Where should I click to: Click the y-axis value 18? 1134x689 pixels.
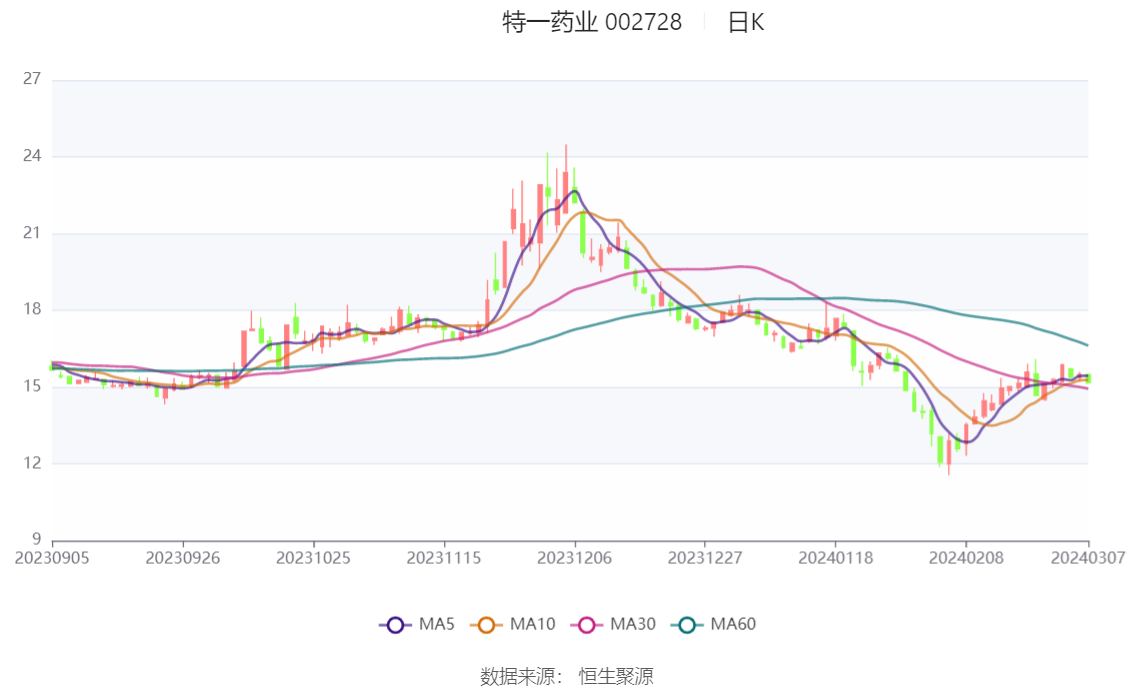coord(32,309)
